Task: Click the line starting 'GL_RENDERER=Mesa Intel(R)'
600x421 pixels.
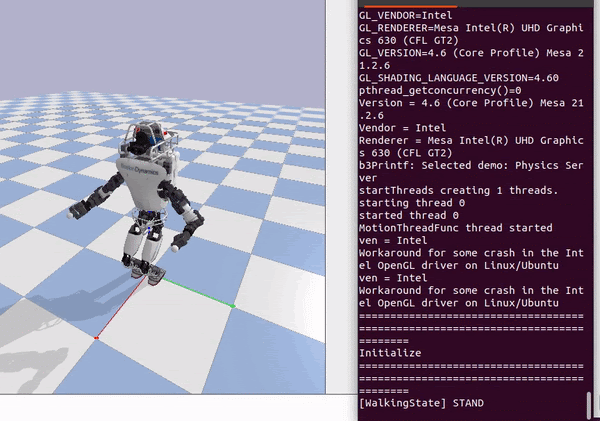Action: coord(471,28)
